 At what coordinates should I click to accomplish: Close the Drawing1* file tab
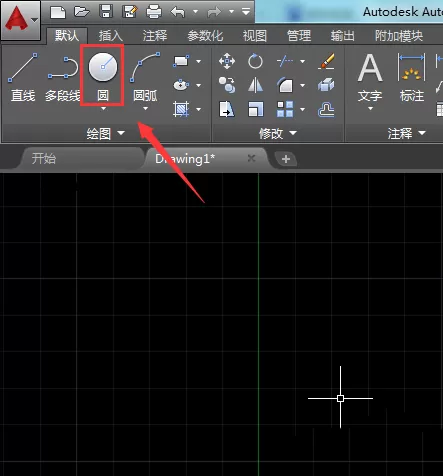tap(251, 159)
